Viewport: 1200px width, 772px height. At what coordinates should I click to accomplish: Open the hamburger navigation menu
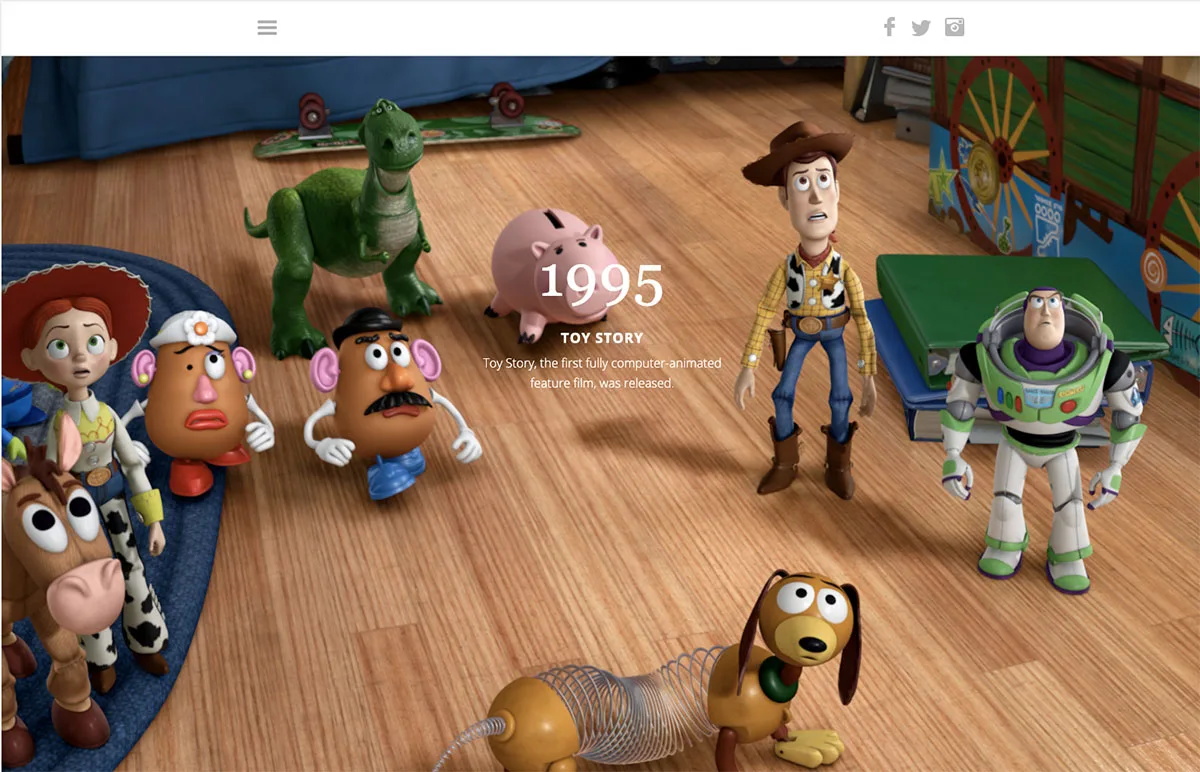tap(267, 28)
